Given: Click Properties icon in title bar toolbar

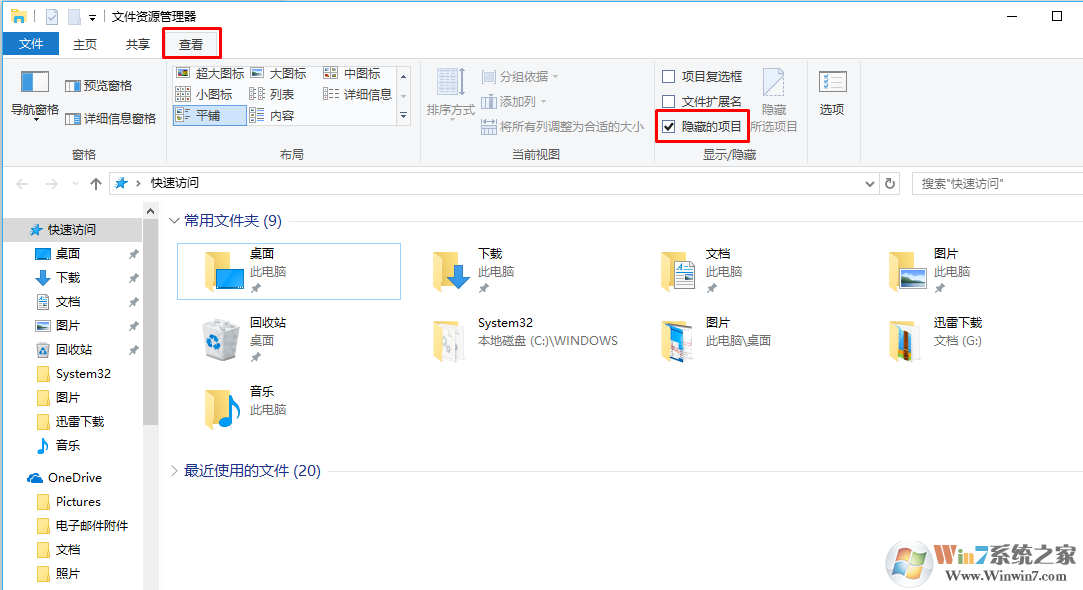Looking at the screenshot, I should pos(51,16).
